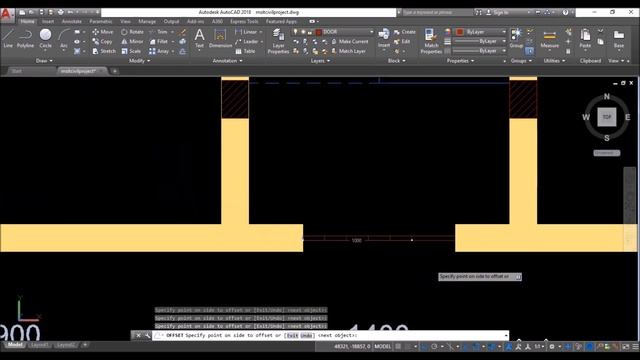
Task: Open the Home ribbon tab
Action: click(28, 21)
